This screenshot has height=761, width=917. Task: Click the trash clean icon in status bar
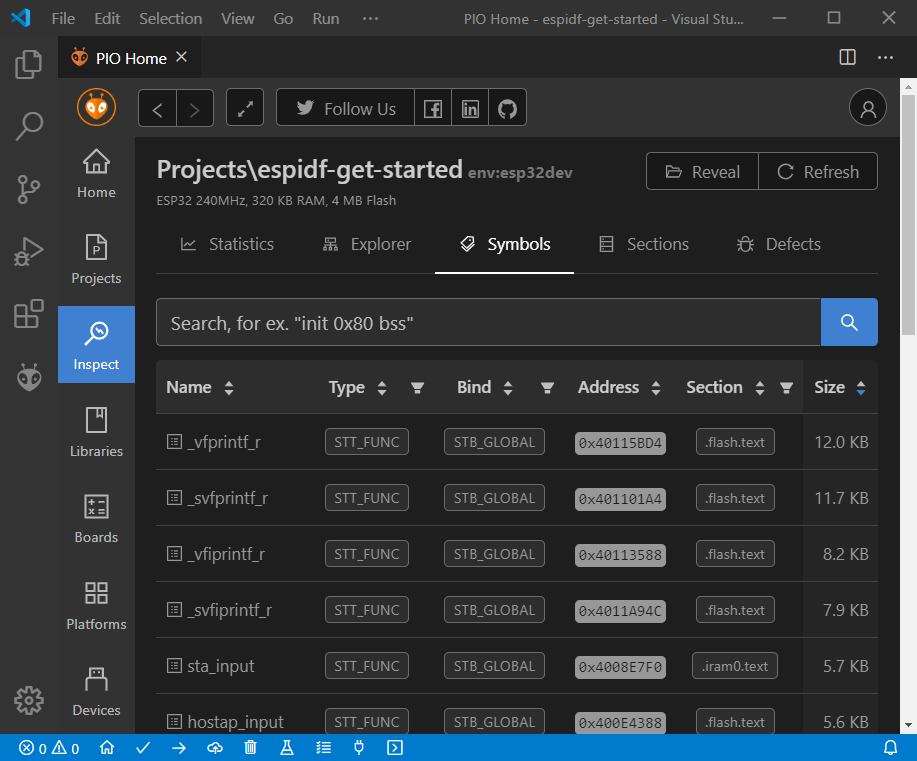click(250, 748)
